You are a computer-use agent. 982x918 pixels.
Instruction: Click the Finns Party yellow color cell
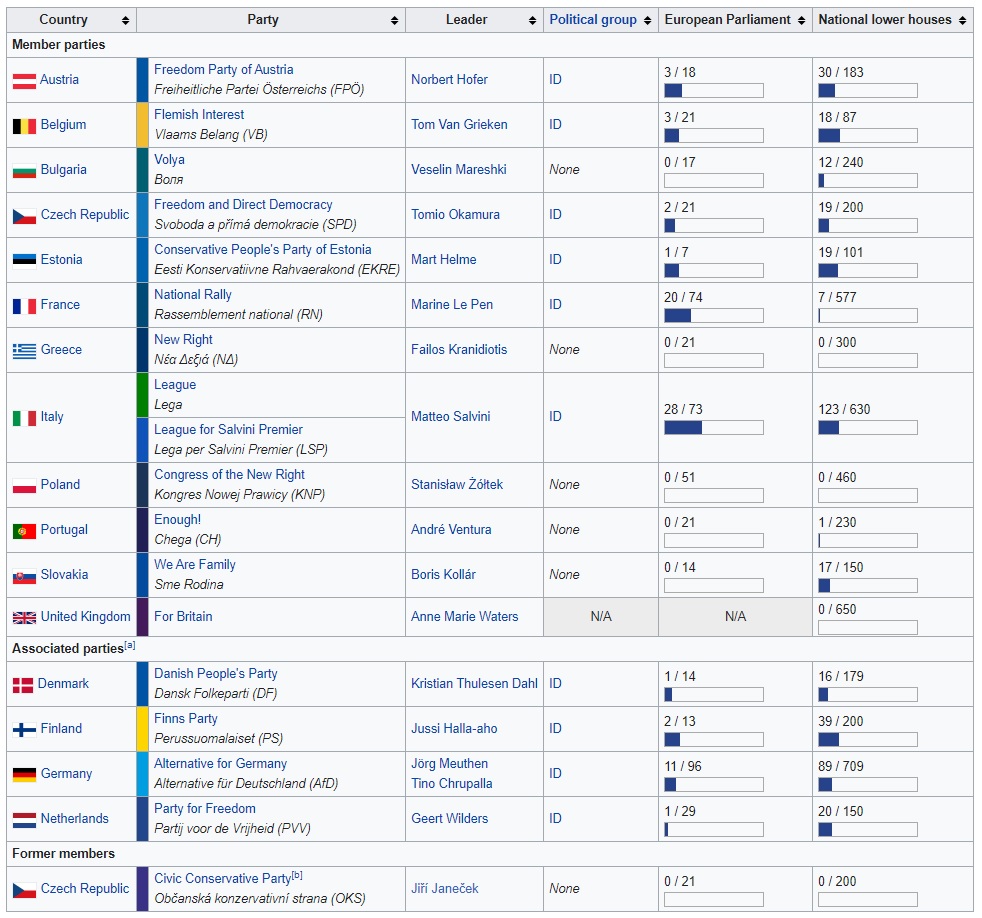click(143, 730)
